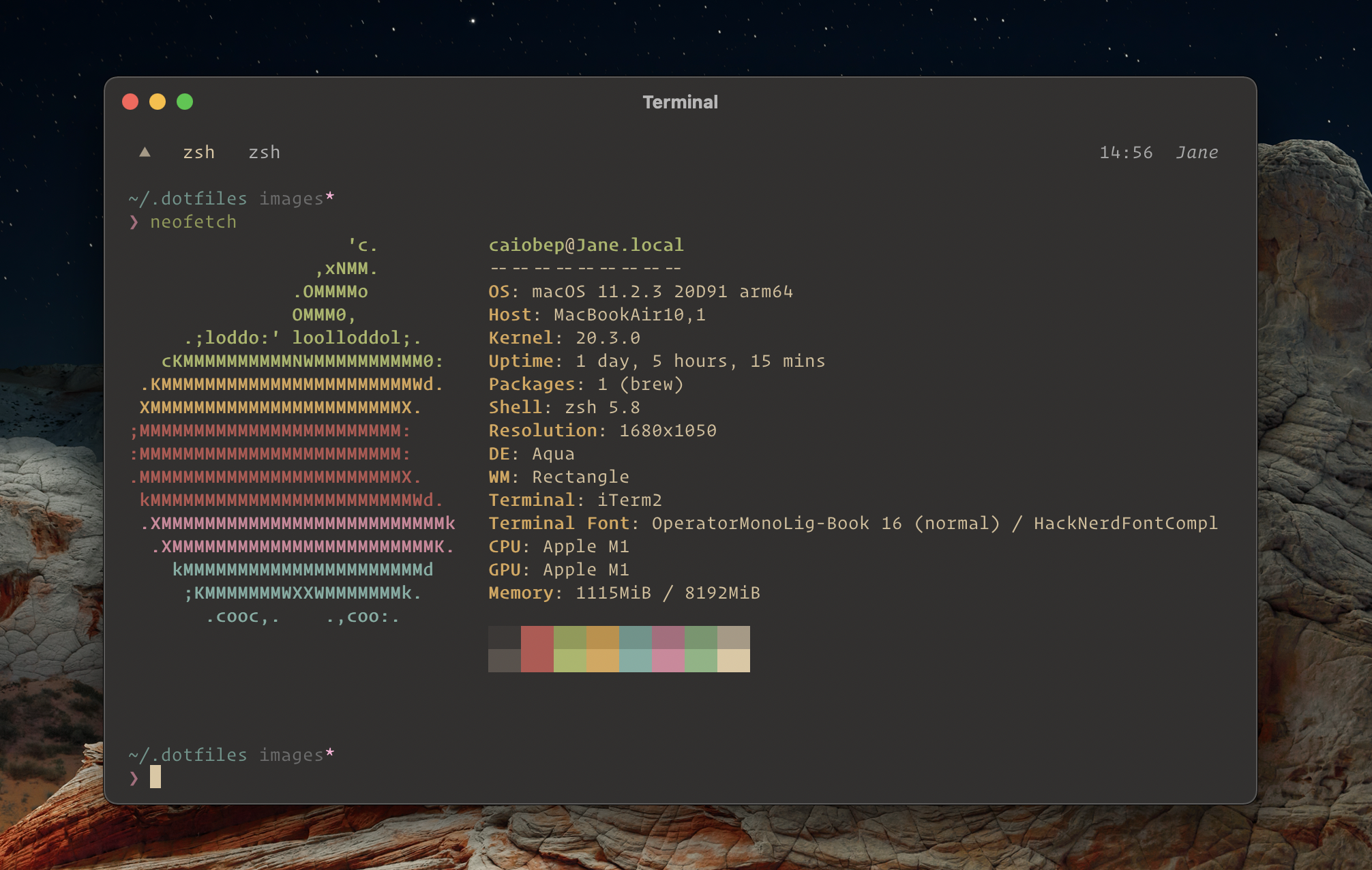
Task: Click the italic Jane hostname label
Action: [1197, 153]
